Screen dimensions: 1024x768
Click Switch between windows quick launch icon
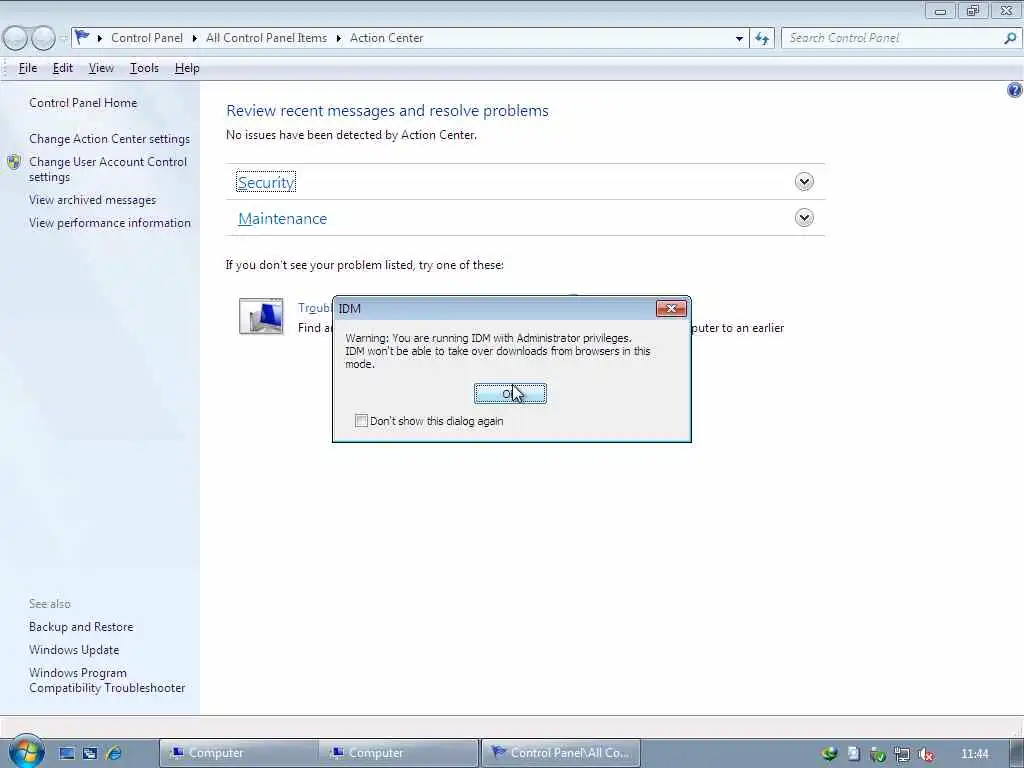(x=90, y=753)
